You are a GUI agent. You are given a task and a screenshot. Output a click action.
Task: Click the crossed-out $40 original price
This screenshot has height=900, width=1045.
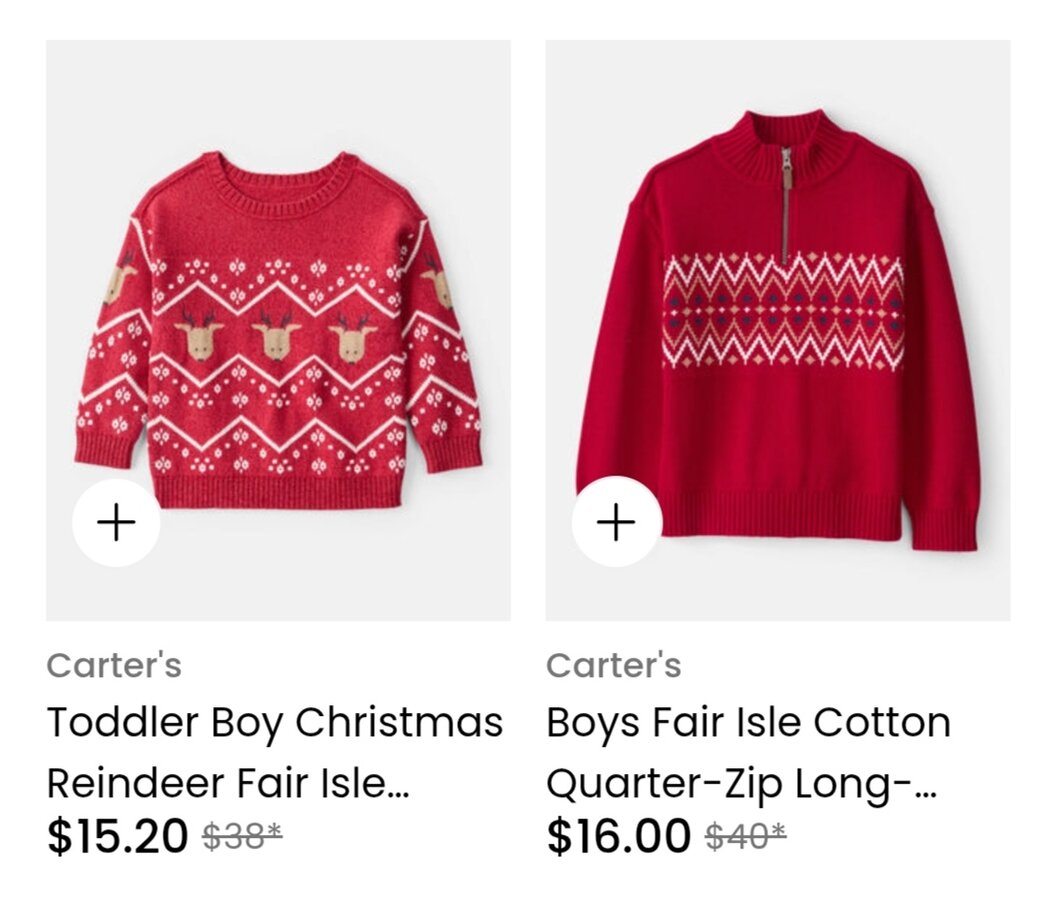[x=745, y=835]
